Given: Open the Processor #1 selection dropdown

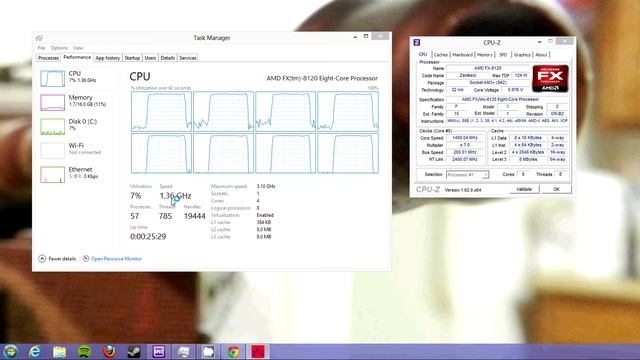Looking at the screenshot, I should pyautogui.click(x=467, y=175).
